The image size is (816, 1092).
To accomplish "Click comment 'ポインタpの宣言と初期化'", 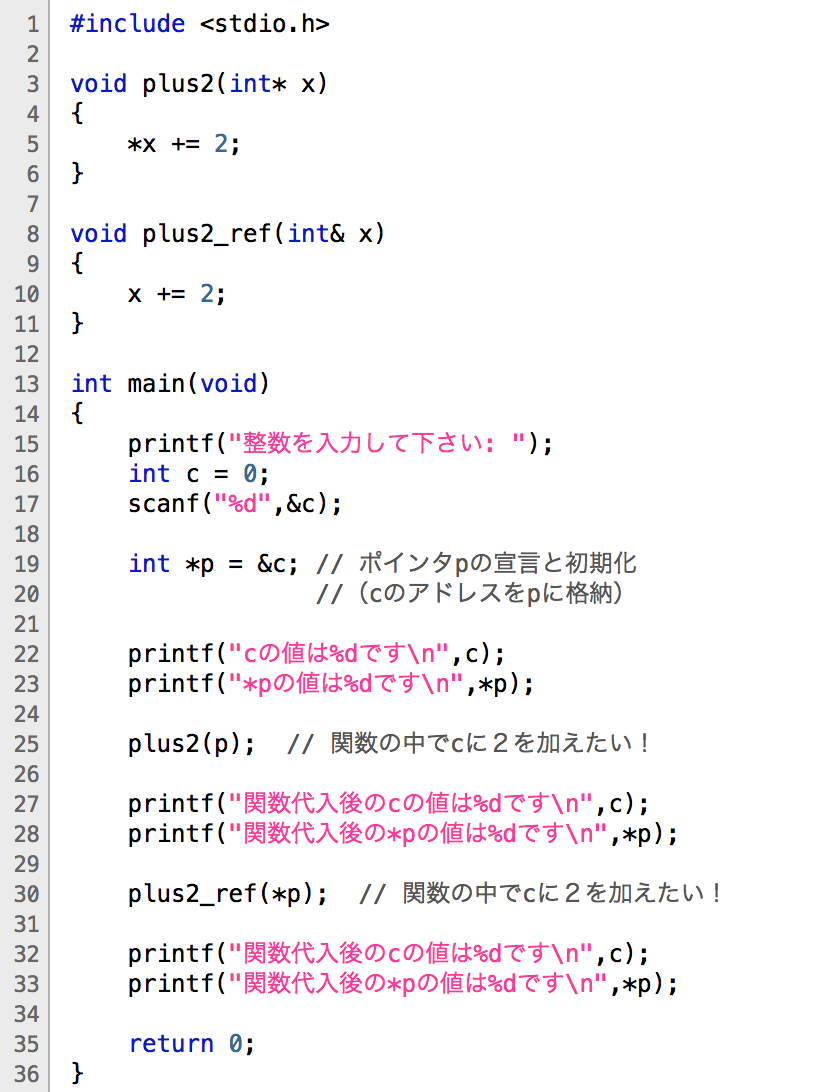I will pyautogui.click(x=476, y=563).
